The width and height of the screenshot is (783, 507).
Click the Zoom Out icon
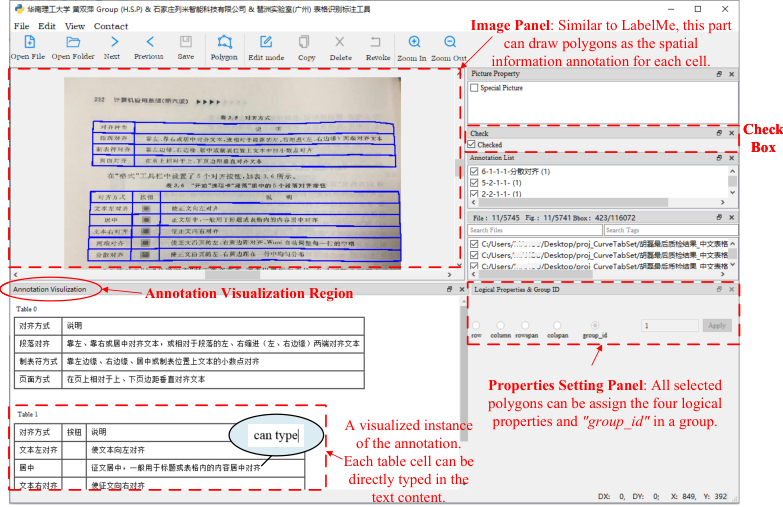click(x=449, y=41)
